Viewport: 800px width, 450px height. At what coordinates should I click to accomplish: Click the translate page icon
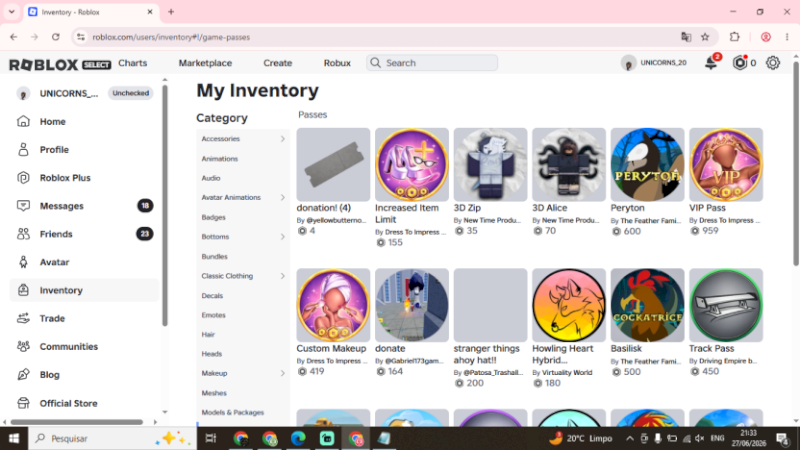686,37
